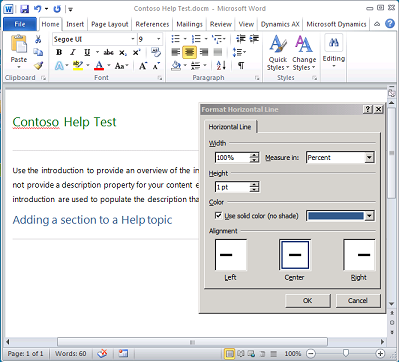Viewport: 399px width, 362px height.
Task: Select the Center alignment option in dialog
Action: 295,255
